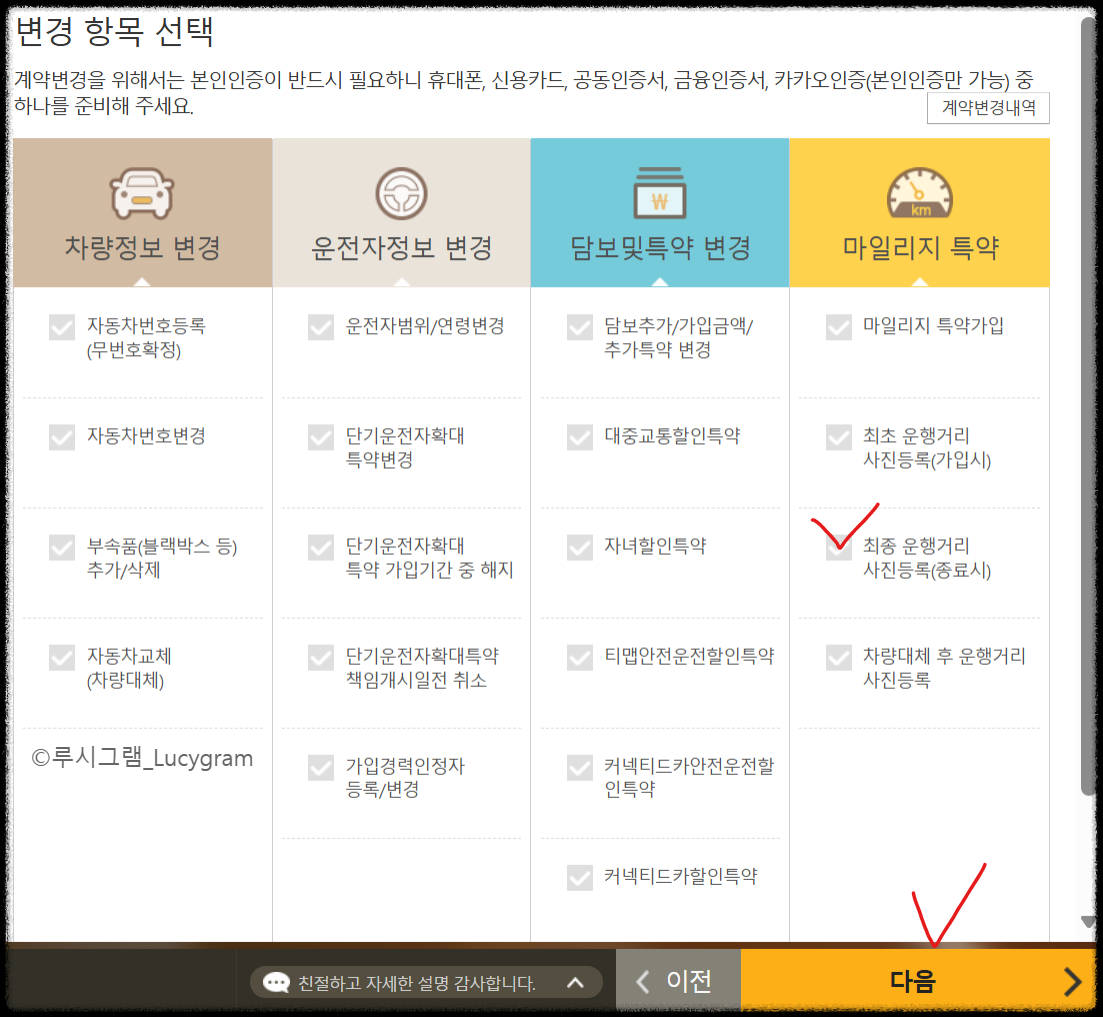Viewport: 1103px width, 1017px height.
Task: Check 최종 운행거리 사진등록(종료시) checkbox
Action: [839, 547]
